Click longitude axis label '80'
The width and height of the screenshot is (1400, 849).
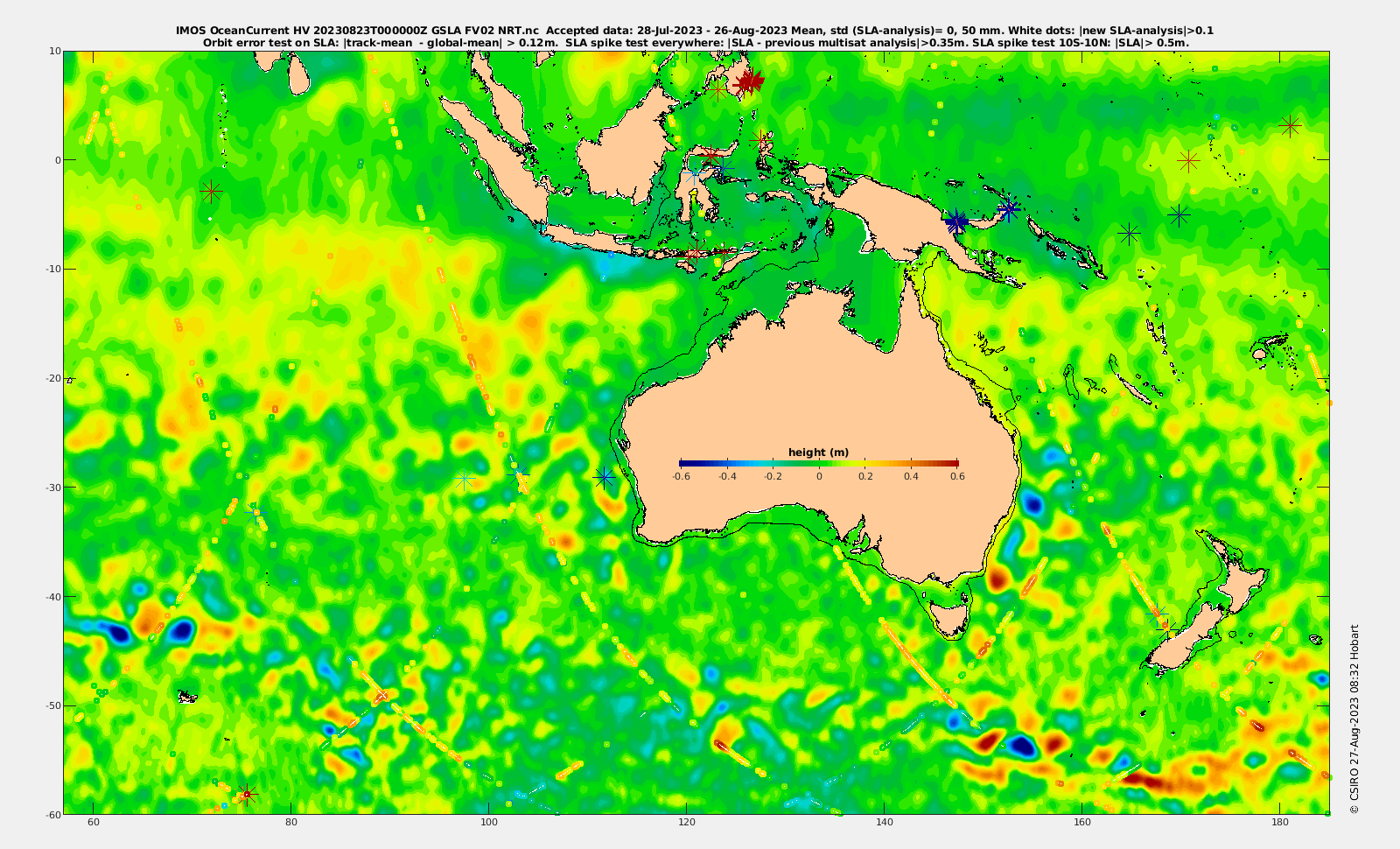[291, 823]
